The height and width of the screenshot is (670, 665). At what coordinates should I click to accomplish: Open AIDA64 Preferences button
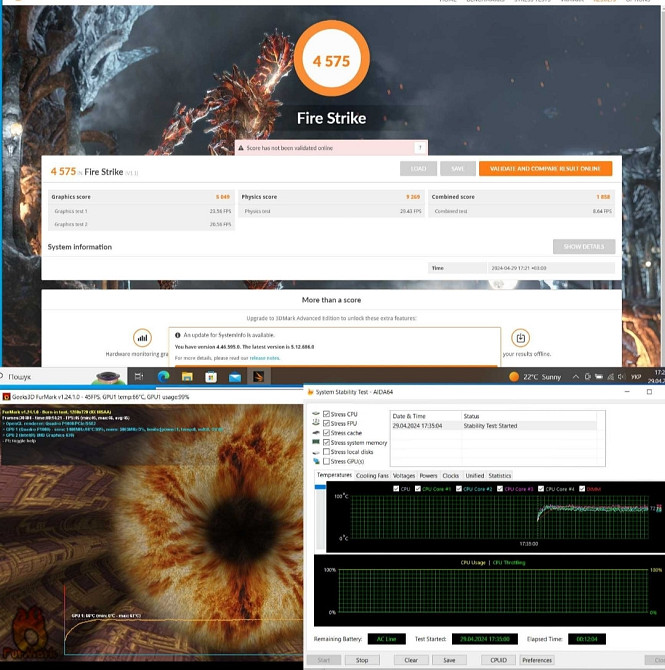click(x=537, y=660)
